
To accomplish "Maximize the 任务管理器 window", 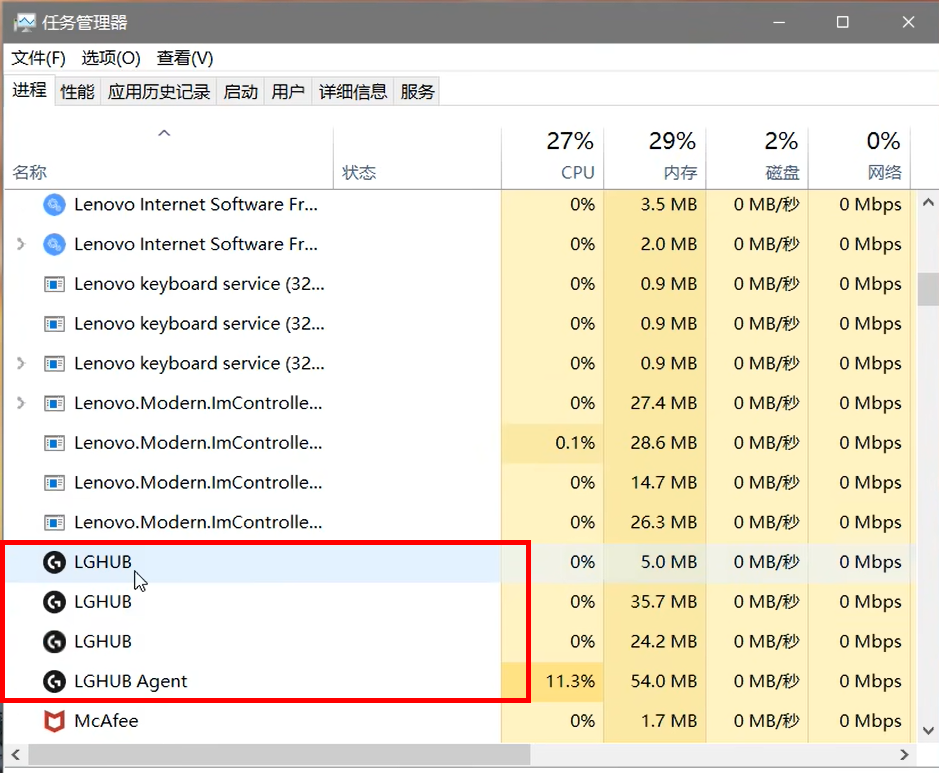I will (x=843, y=23).
